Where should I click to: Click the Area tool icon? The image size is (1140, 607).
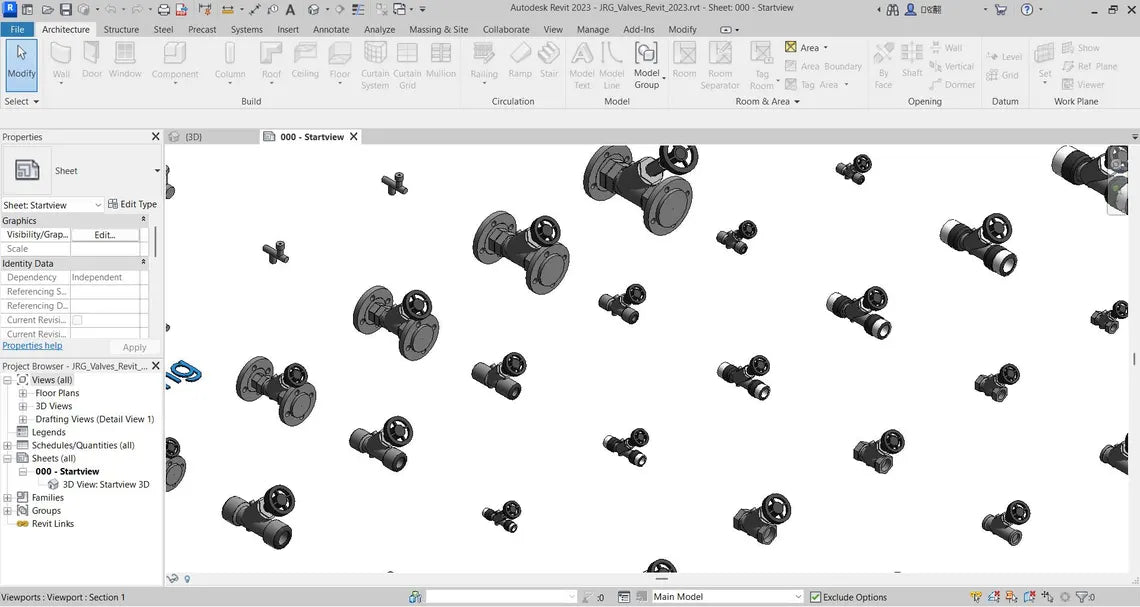791,47
